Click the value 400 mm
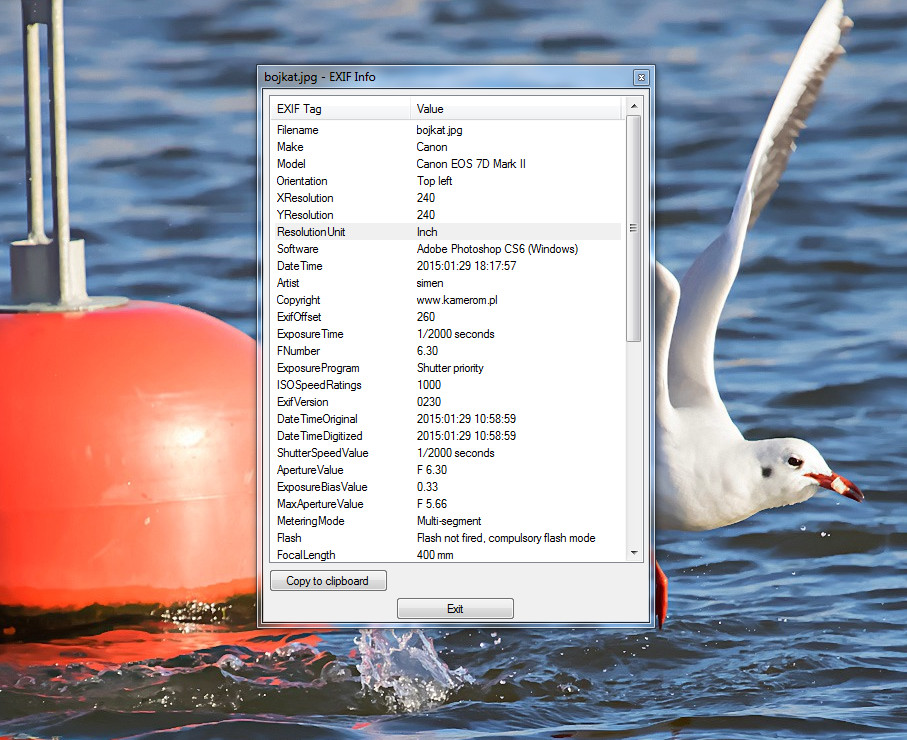 pos(435,555)
